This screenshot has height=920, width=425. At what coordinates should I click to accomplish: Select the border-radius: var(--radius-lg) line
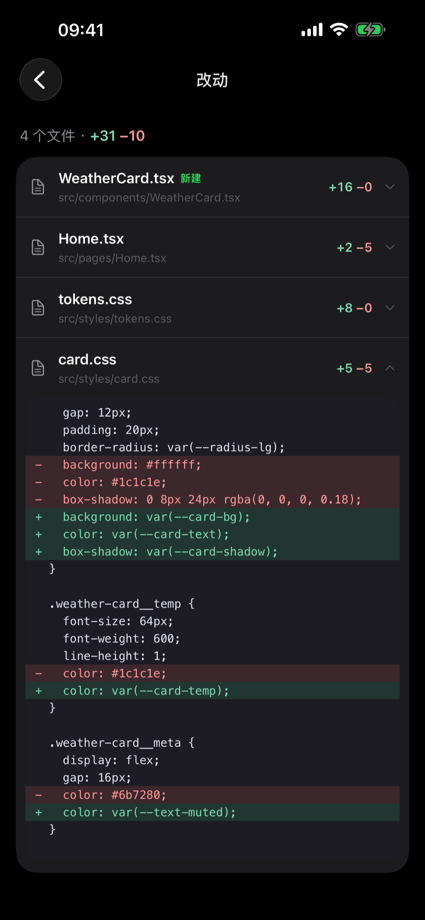tap(212, 447)
